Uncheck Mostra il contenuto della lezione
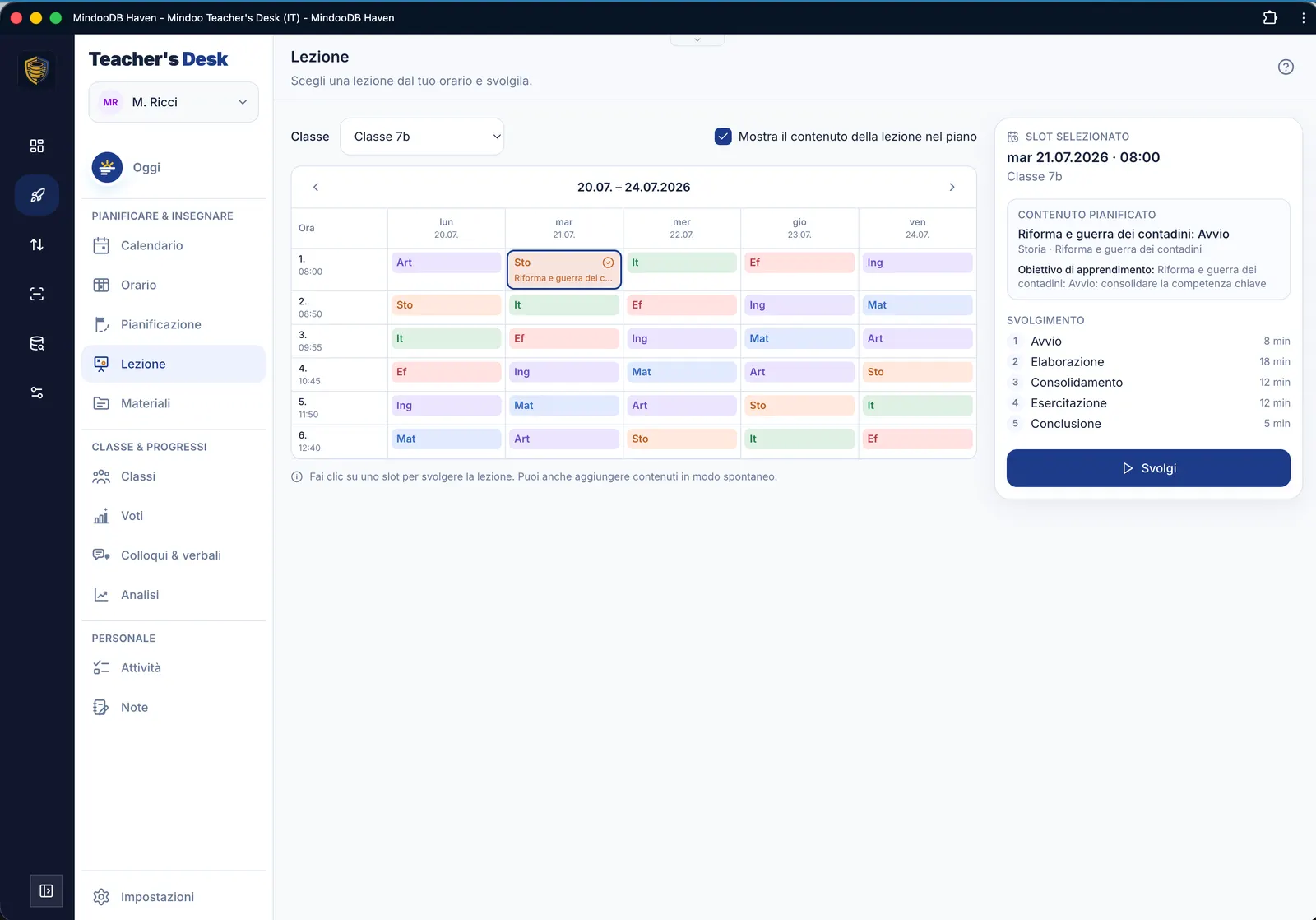This screenshot has width=1316, height=920. click(x=723, y=137)
